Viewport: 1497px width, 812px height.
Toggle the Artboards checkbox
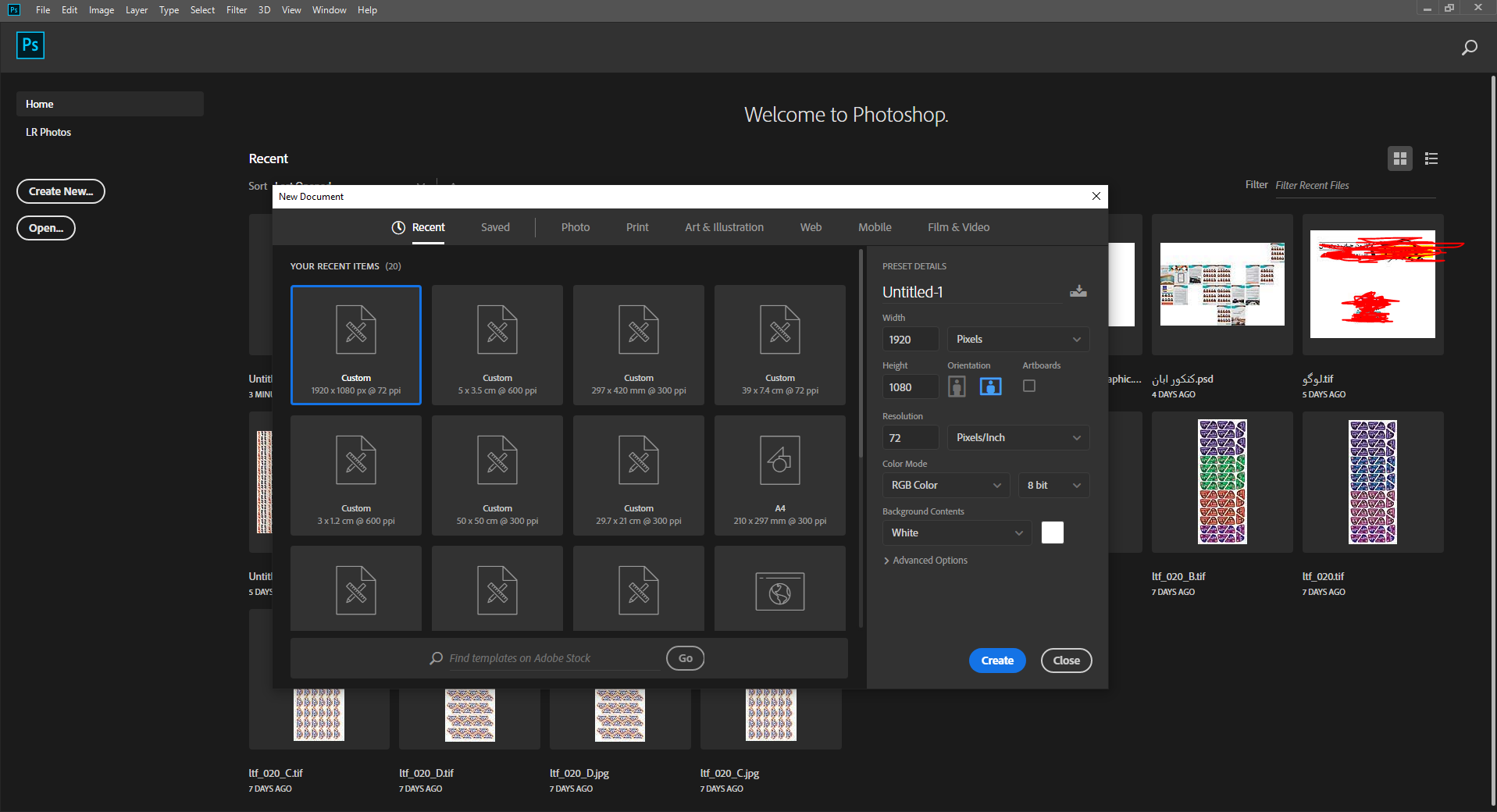1029,386
